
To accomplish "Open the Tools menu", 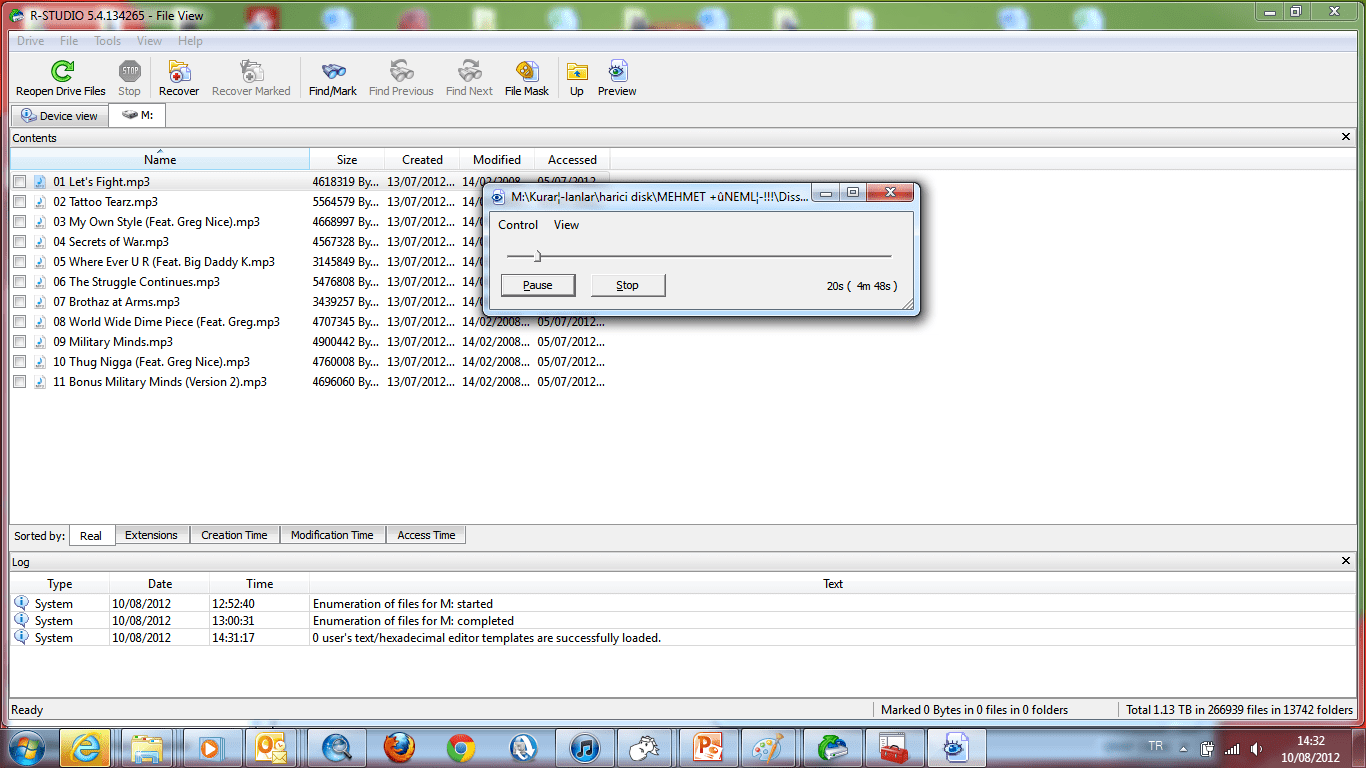I will point(107,41).
